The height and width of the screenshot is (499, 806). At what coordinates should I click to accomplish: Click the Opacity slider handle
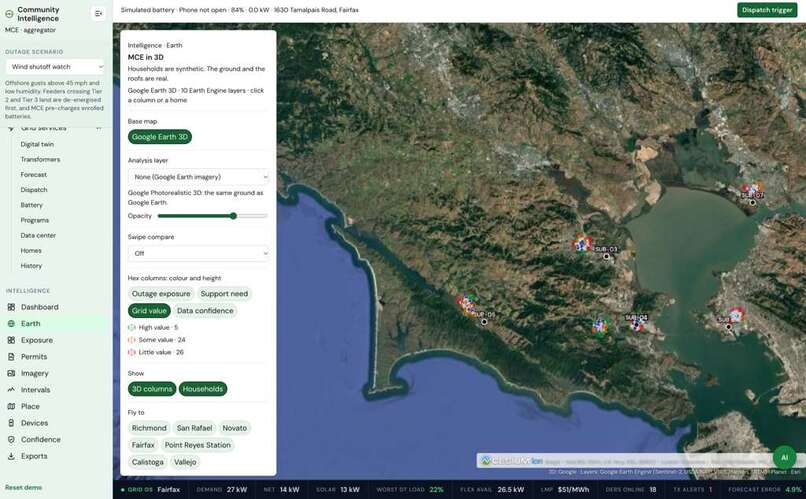pos(233,216)
